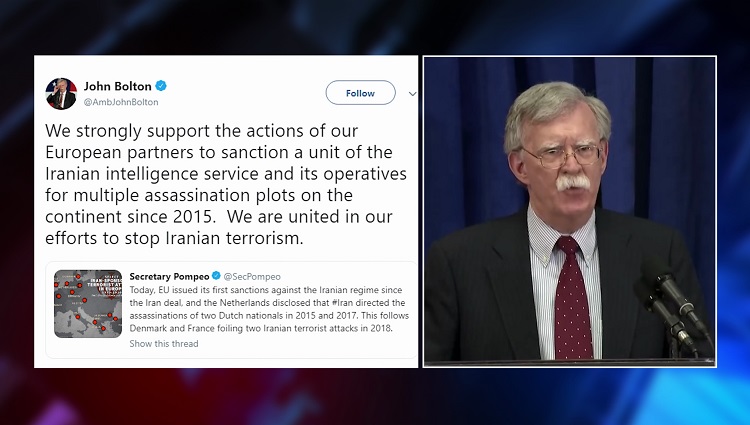Click the '2015' text in main tweet
This screenshot has height=425, width=750.
pyautogui.click(x=191, y=217)
